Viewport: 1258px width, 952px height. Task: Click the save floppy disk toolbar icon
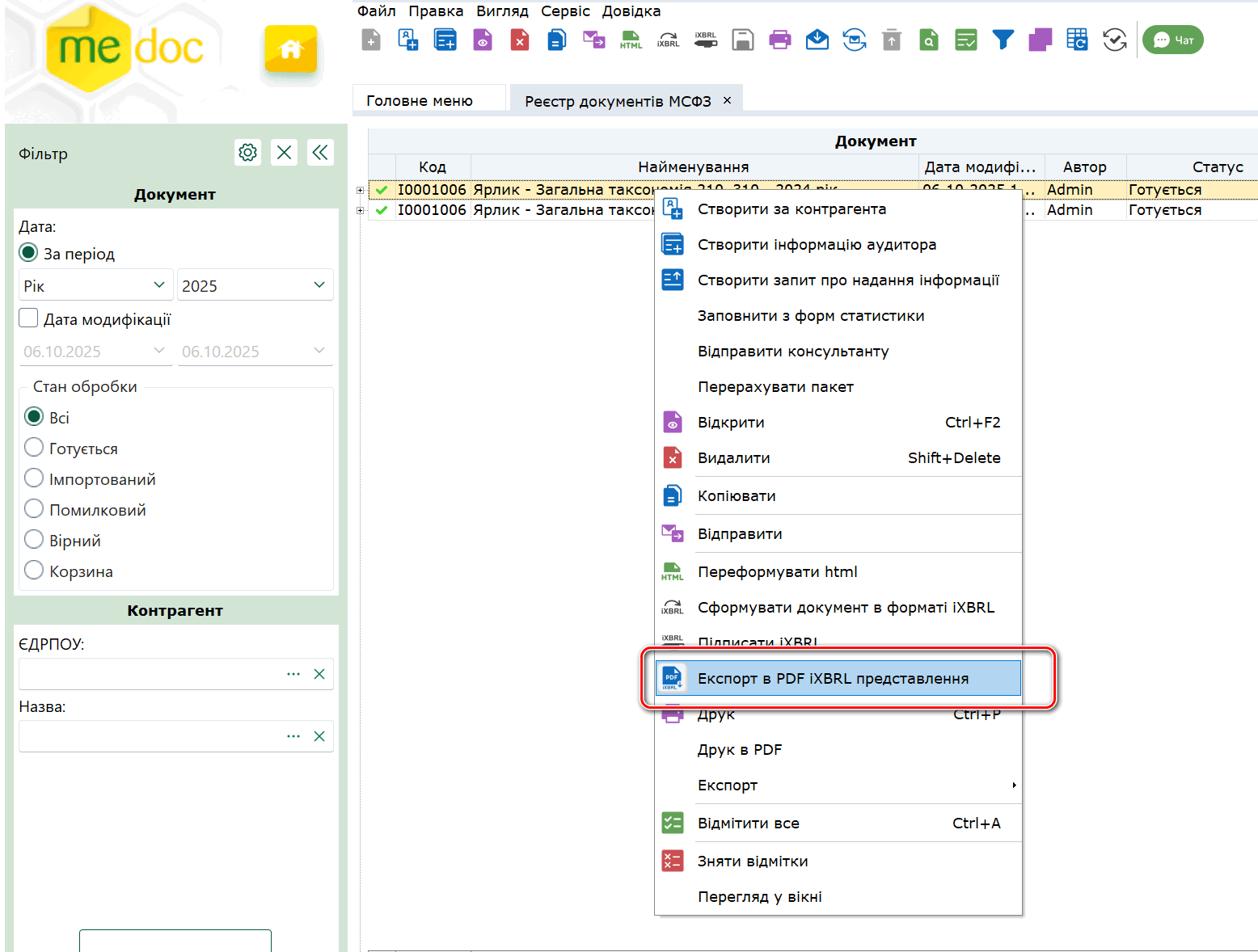743,40
